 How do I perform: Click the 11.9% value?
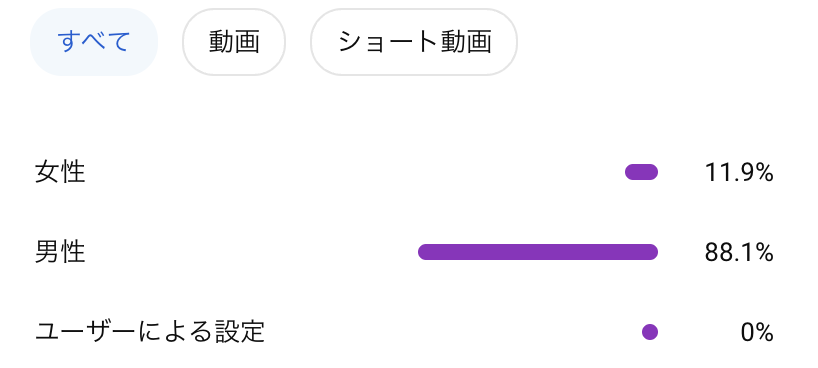pyautogui.click(x=739, y=172)
